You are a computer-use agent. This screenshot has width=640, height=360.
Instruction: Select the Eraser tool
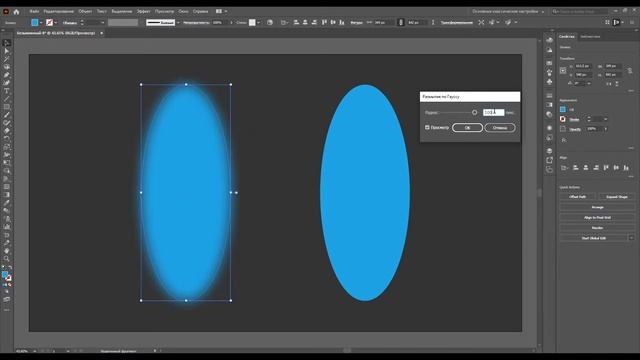(7, 131)
